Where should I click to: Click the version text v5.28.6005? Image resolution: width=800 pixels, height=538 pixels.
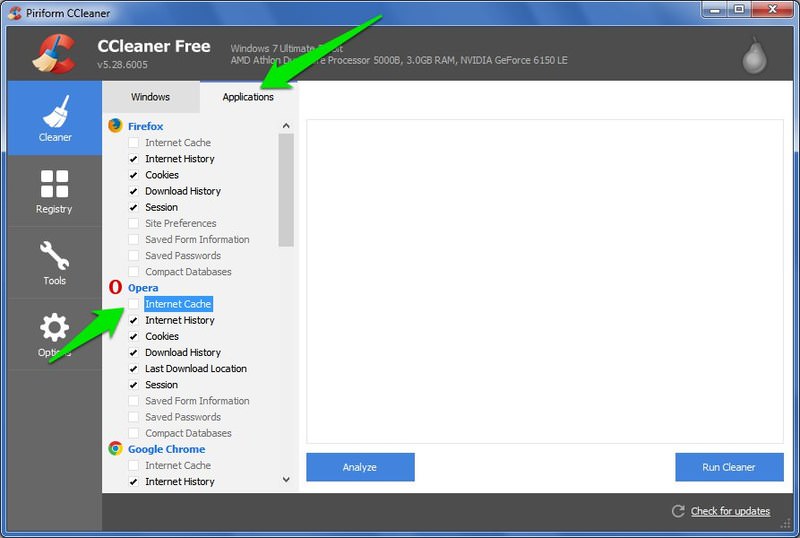(x=122, y=65)
